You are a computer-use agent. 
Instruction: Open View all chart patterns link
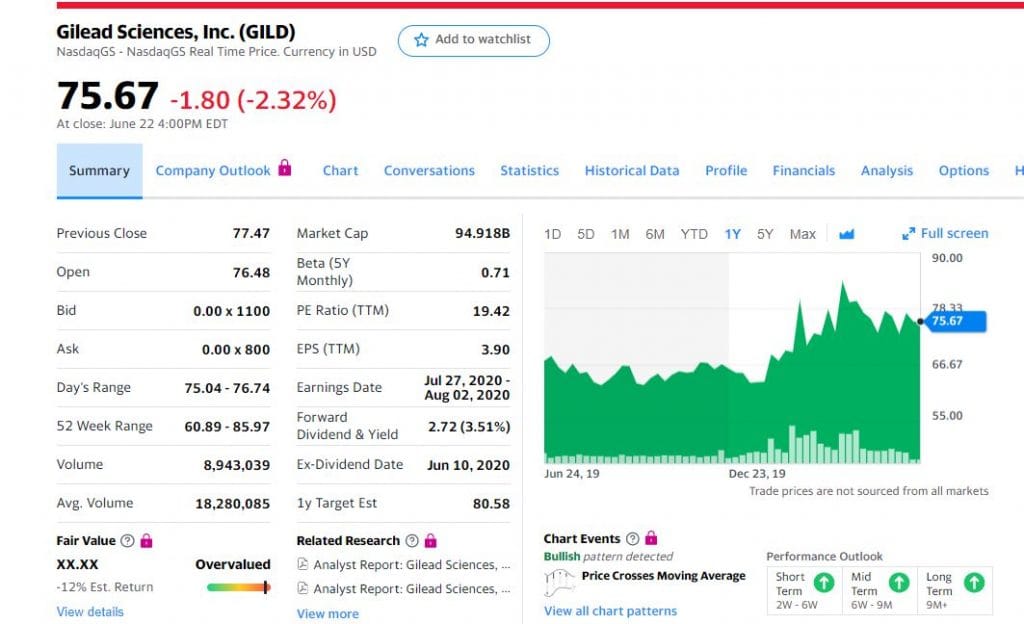(x=611, y=611)
